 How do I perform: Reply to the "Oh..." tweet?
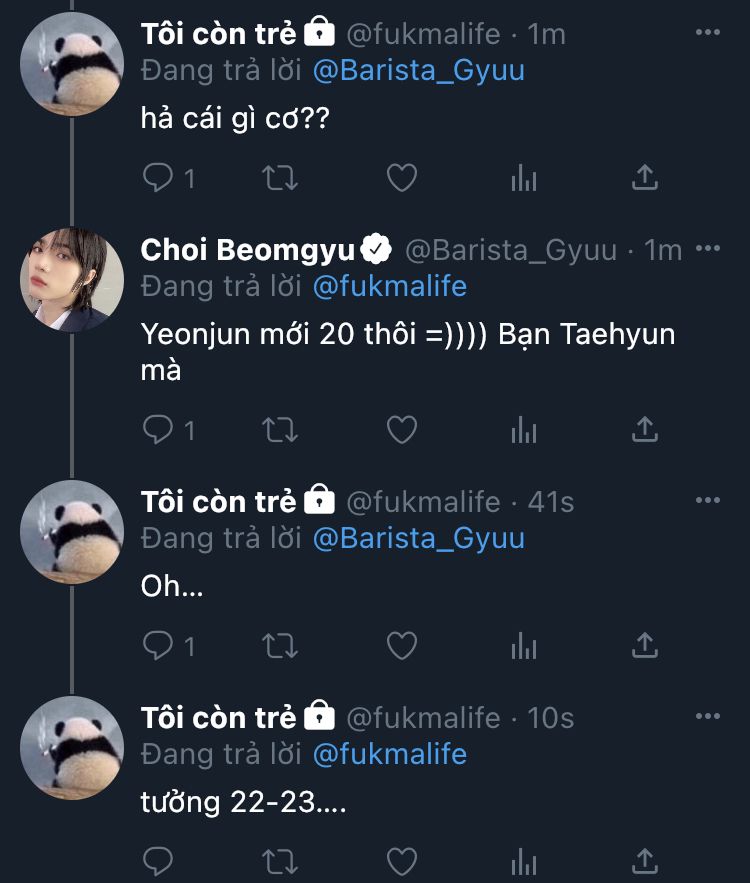click(x=159, y=646)
